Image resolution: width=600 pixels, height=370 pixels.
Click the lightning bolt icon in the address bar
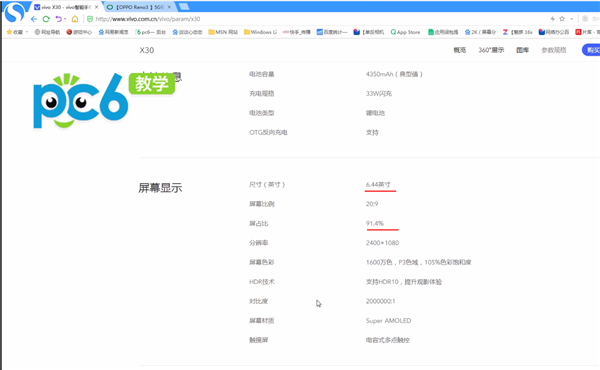553,19
